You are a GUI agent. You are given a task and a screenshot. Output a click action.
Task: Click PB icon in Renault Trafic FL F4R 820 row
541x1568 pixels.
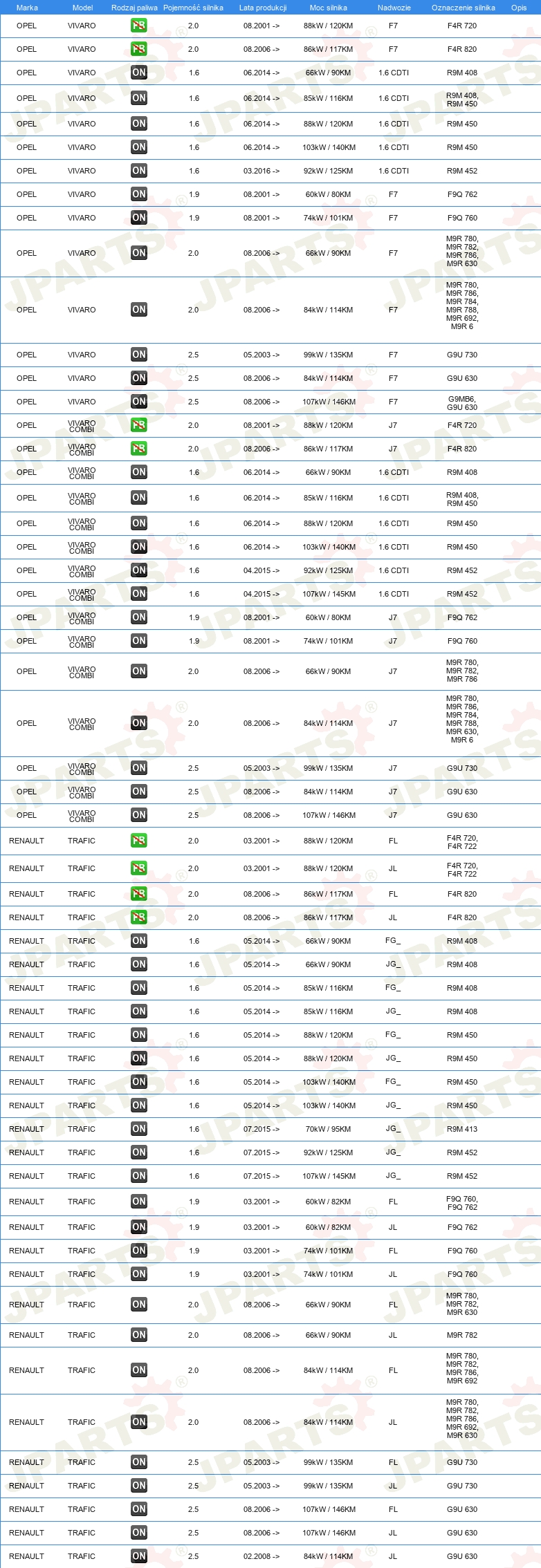139,894
